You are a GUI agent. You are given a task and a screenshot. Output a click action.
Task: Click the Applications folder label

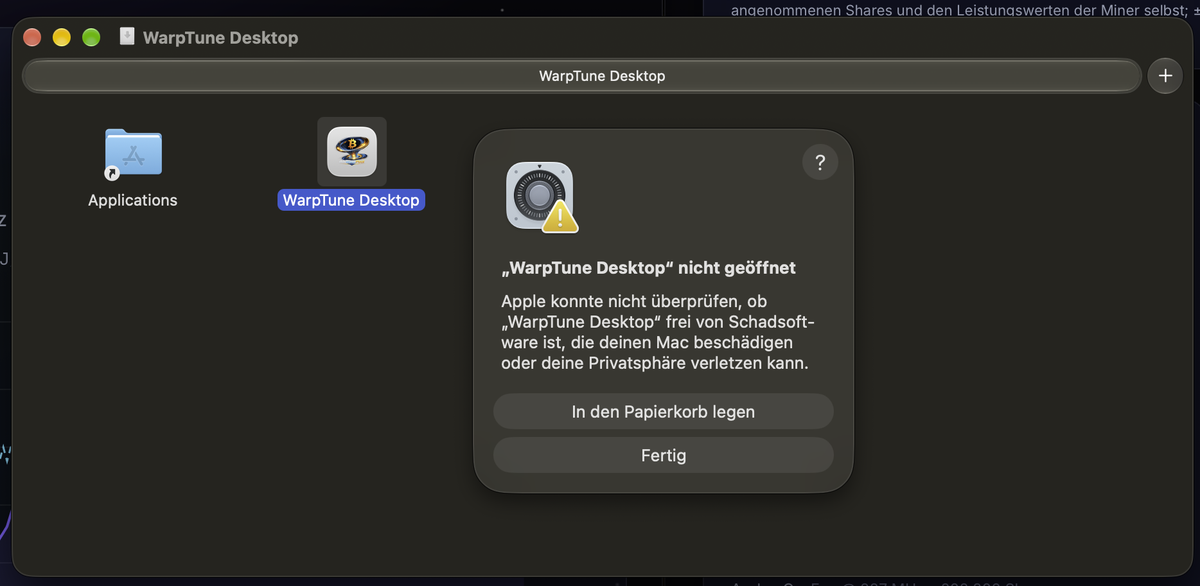click(x=133, y=200)
